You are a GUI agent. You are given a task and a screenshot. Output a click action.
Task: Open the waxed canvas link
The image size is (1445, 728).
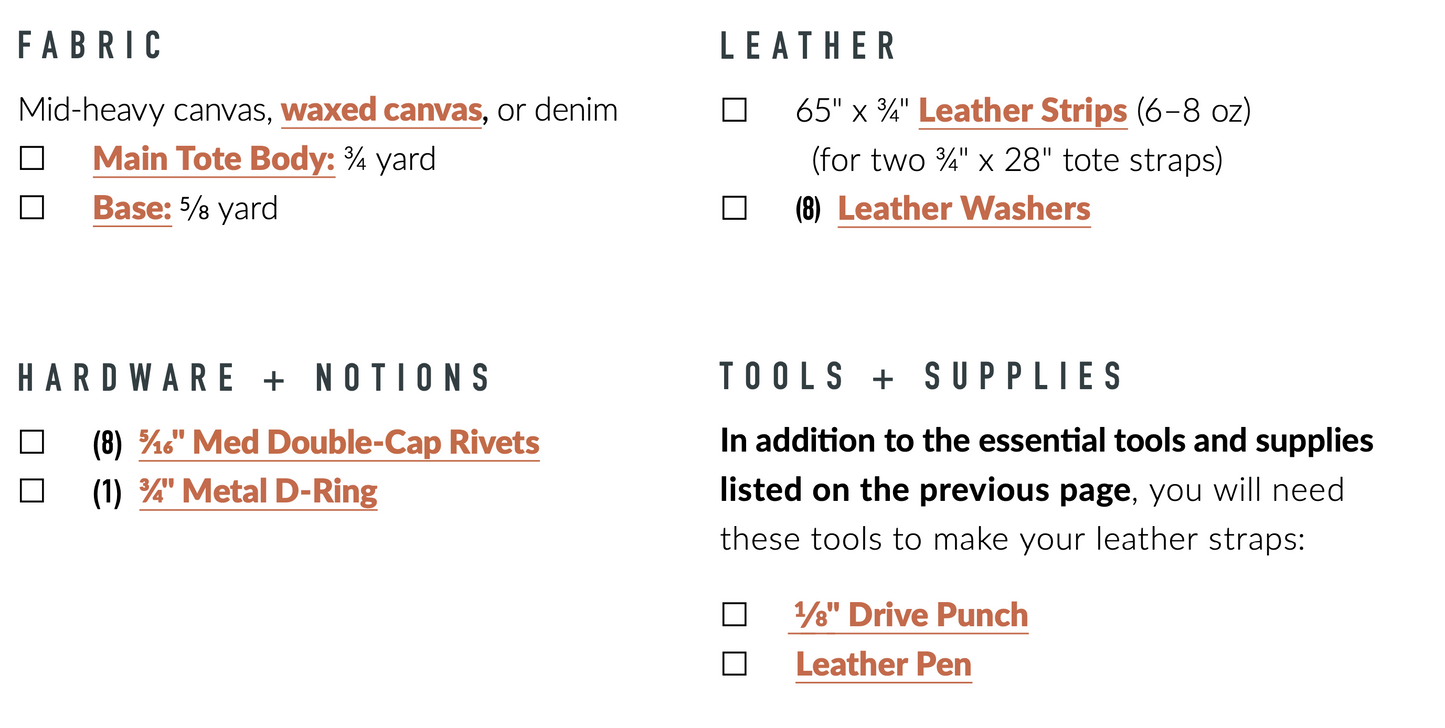382,109
